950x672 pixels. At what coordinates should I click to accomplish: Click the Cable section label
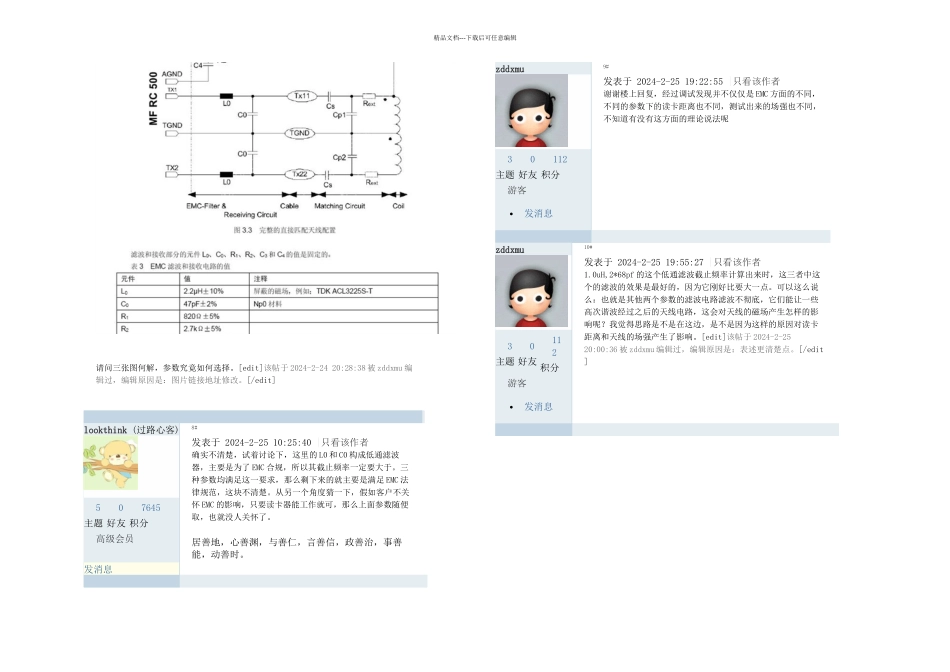point(289,206)
